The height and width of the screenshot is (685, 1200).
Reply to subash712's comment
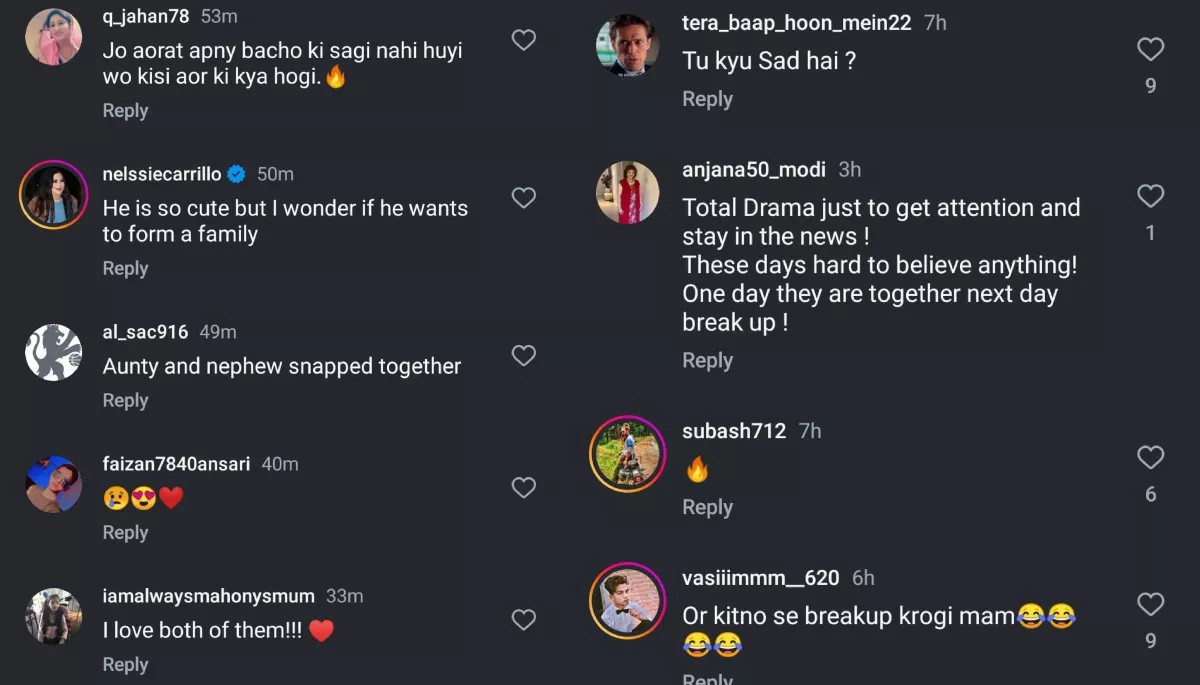click(x=707, y=508)
